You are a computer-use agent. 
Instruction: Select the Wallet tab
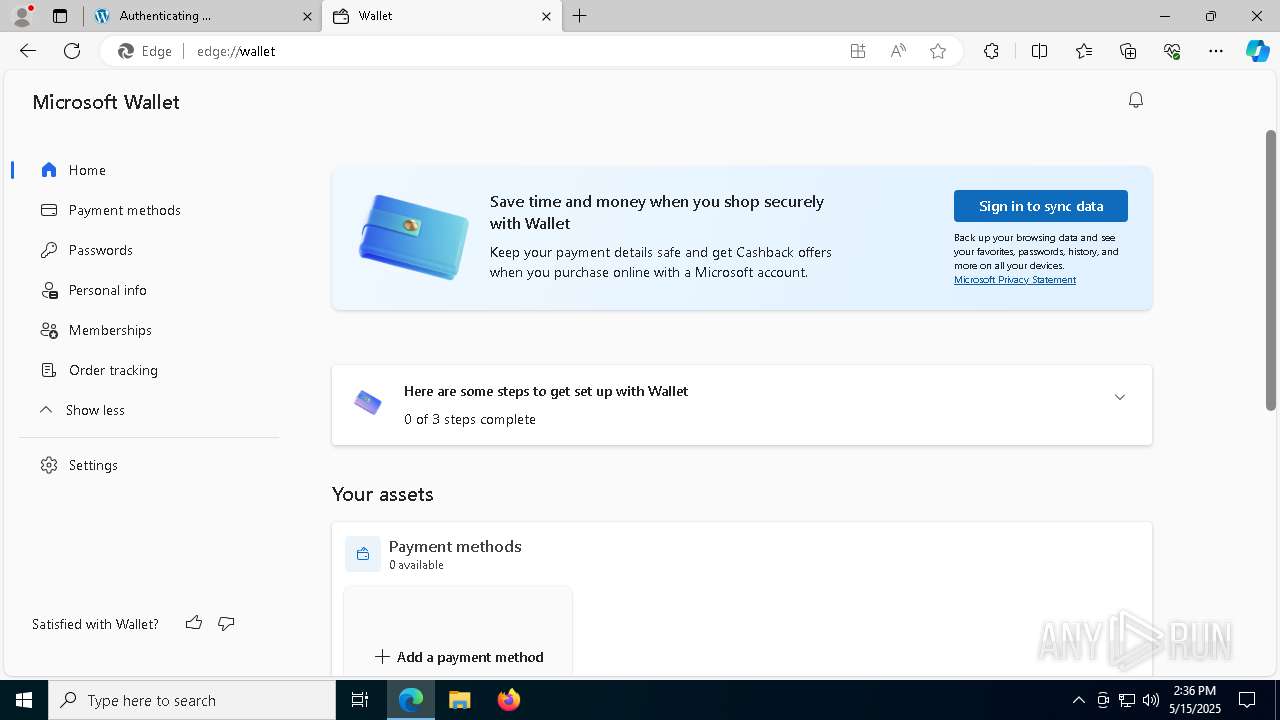click(443, 16)
